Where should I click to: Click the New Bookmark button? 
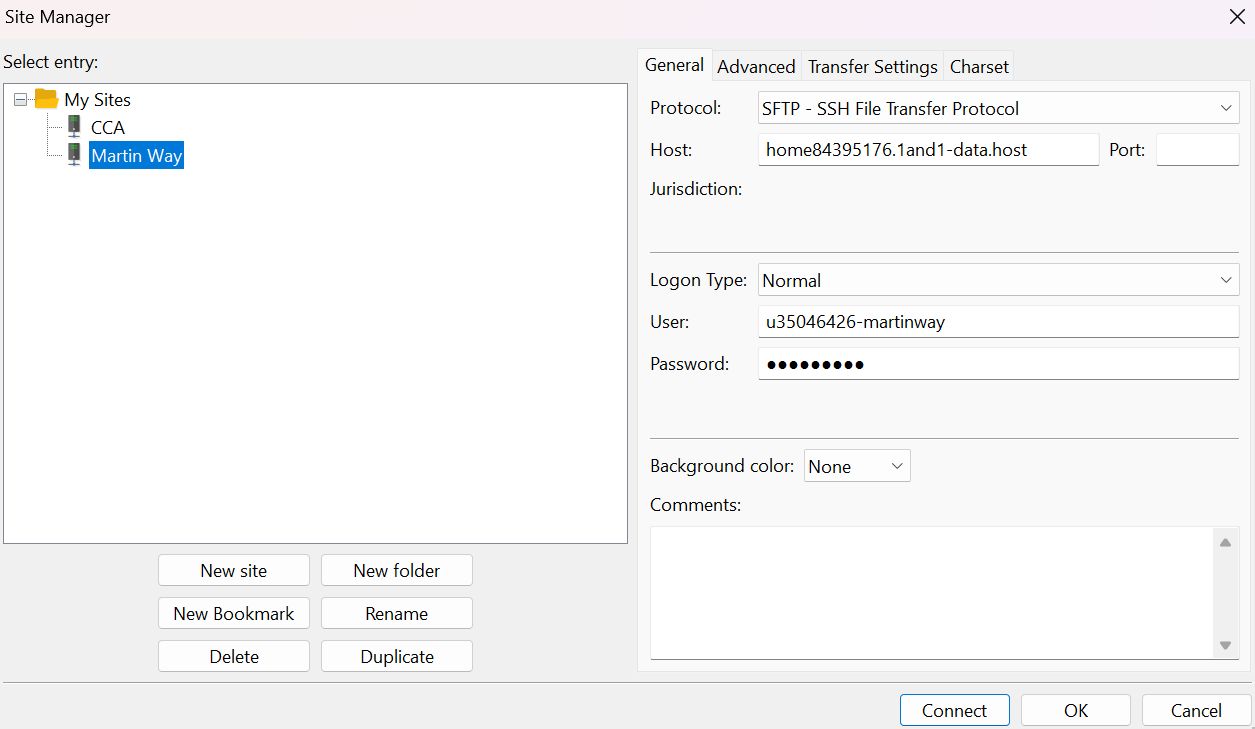[x=233, y=614]
